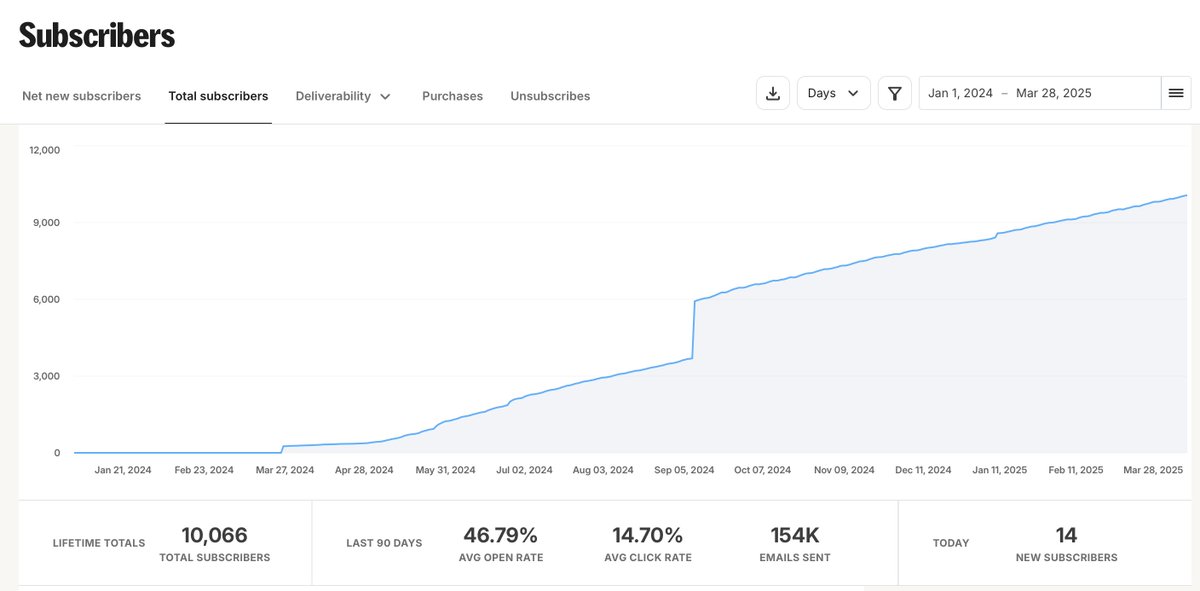Click the New Subscribers caption

[1067, 558]
